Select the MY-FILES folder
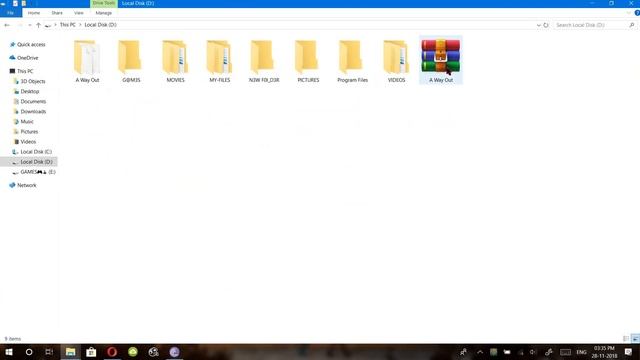 220,61
